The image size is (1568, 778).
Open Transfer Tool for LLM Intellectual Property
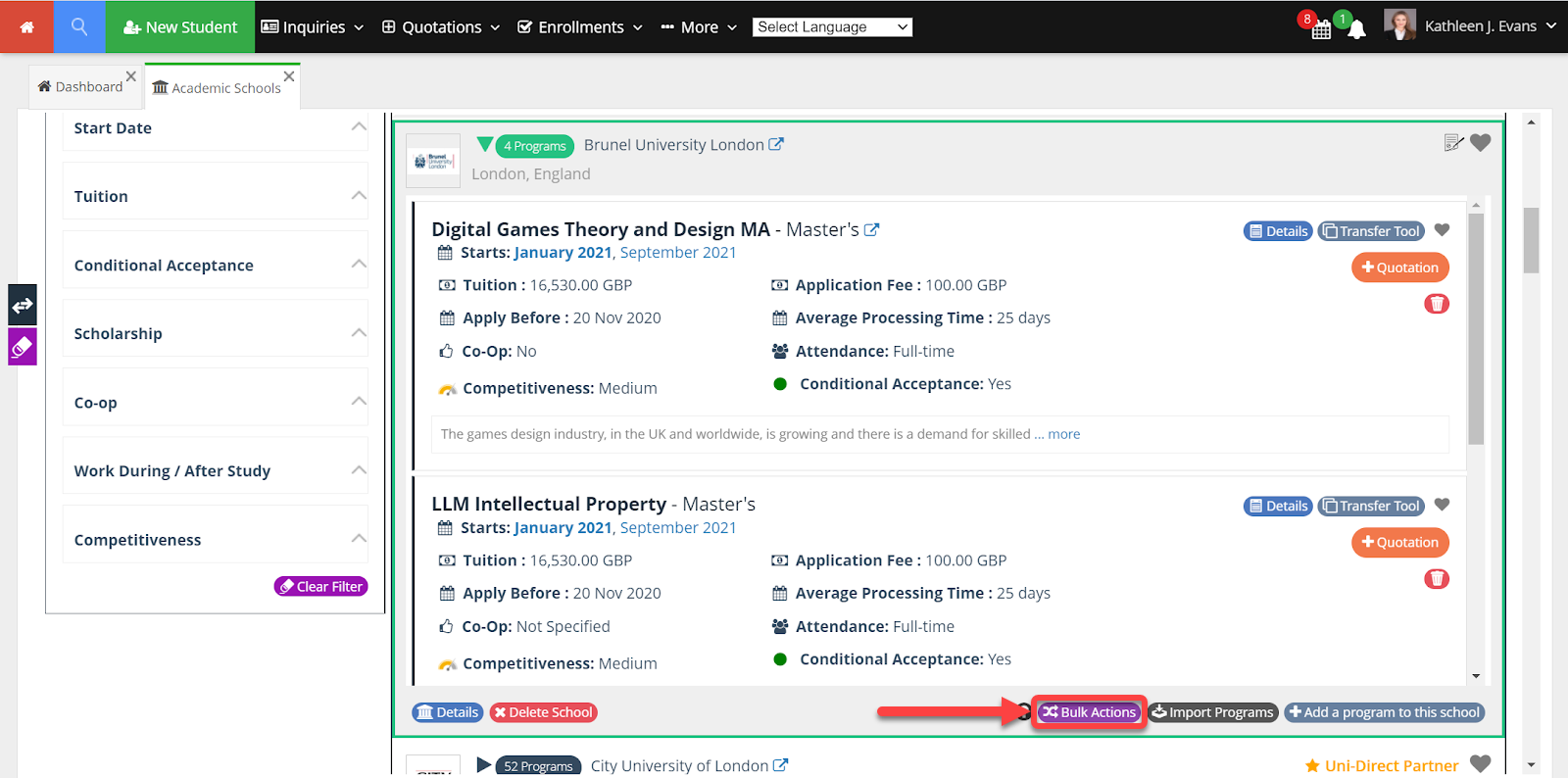tap(1371, 506)
